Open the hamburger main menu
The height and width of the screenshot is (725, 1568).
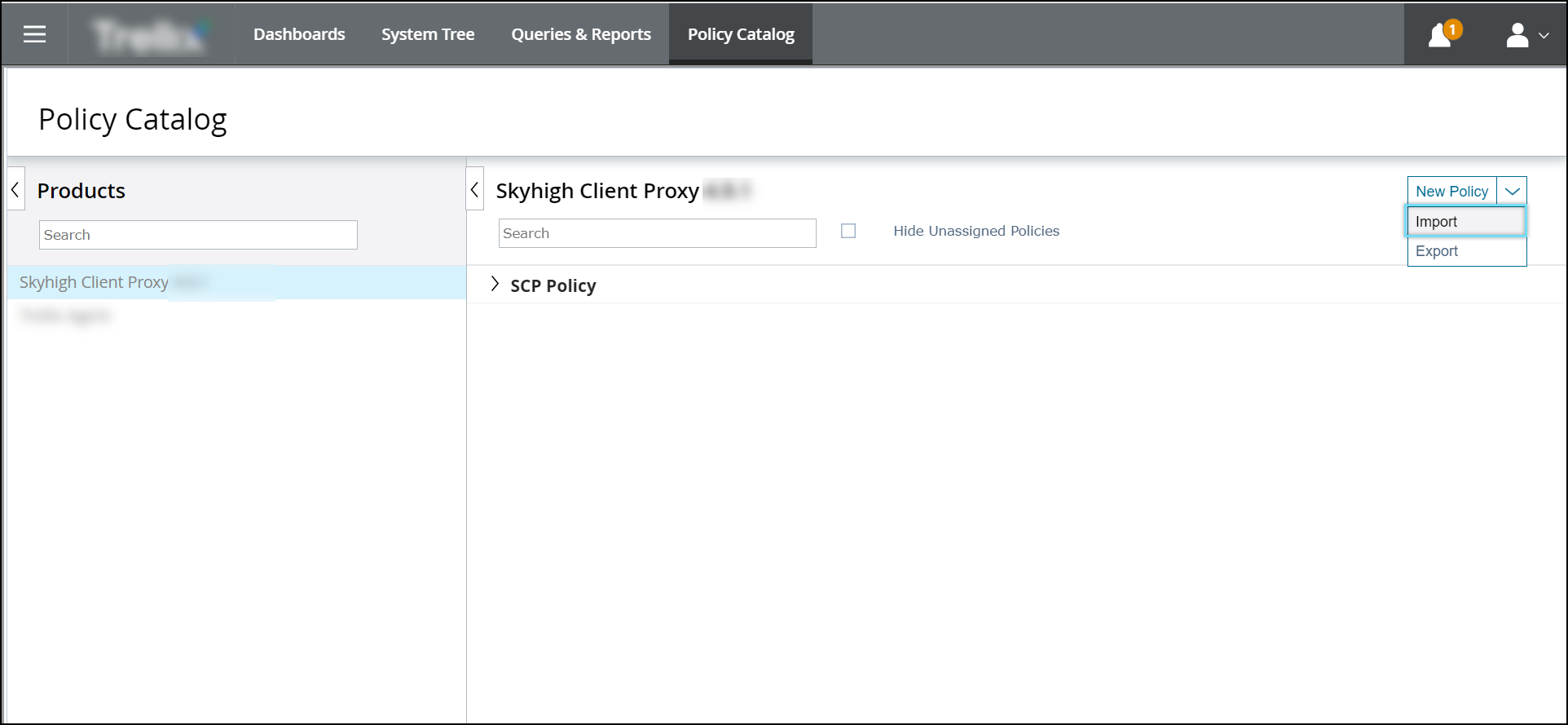click(x=34, y=34)
